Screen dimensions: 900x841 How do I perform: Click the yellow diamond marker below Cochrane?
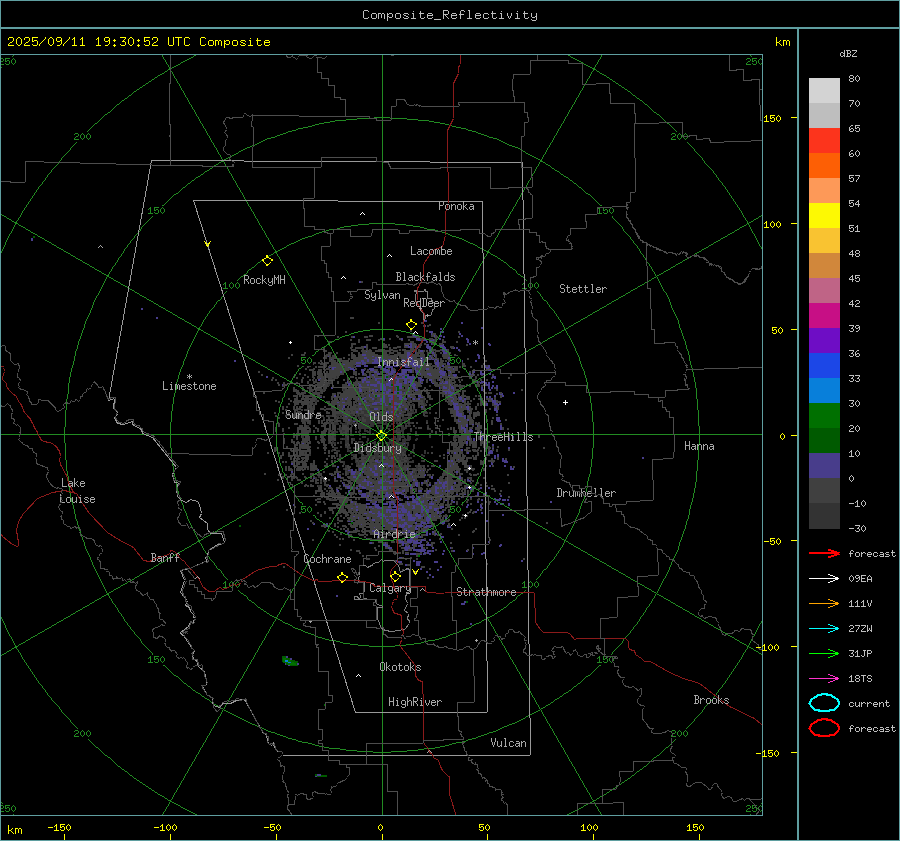click(x=342, y=577)
